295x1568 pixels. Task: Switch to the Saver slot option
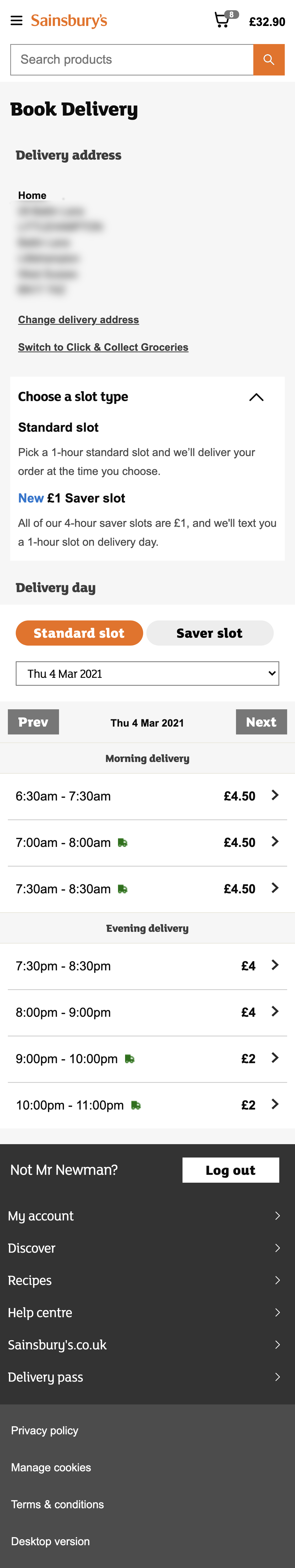pos(210,633)
